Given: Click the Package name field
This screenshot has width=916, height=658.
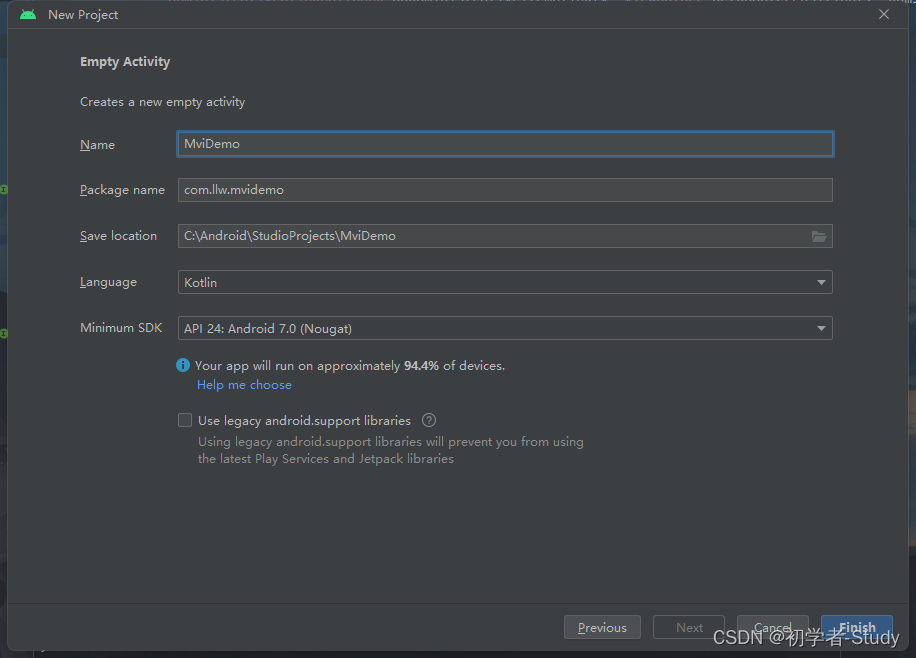Looking at the screenshot, I should click(x=505, y=190).
